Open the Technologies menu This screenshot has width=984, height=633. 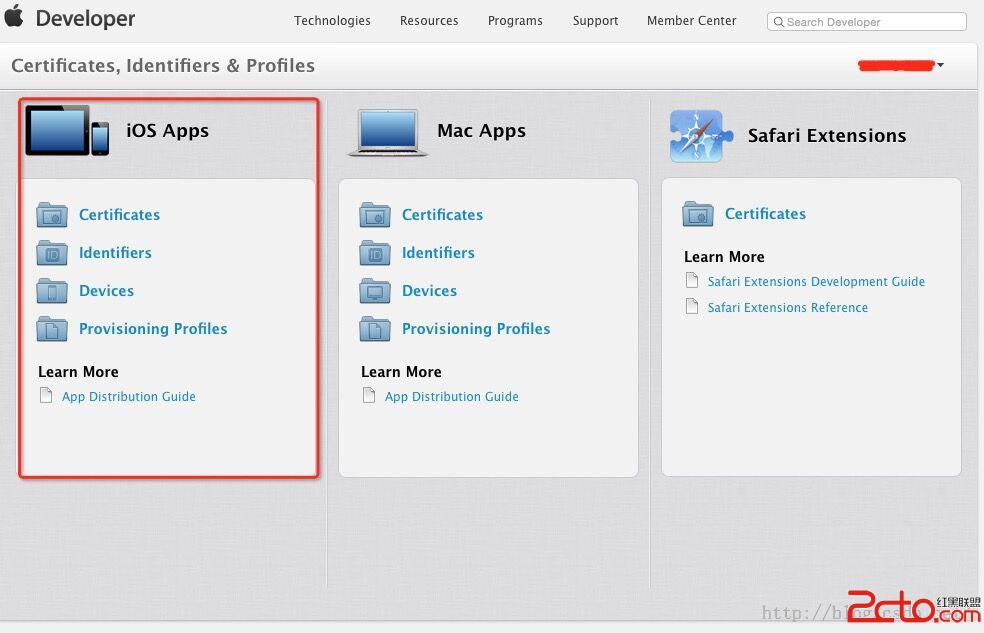pyautogui.click(x=332, y=21)
